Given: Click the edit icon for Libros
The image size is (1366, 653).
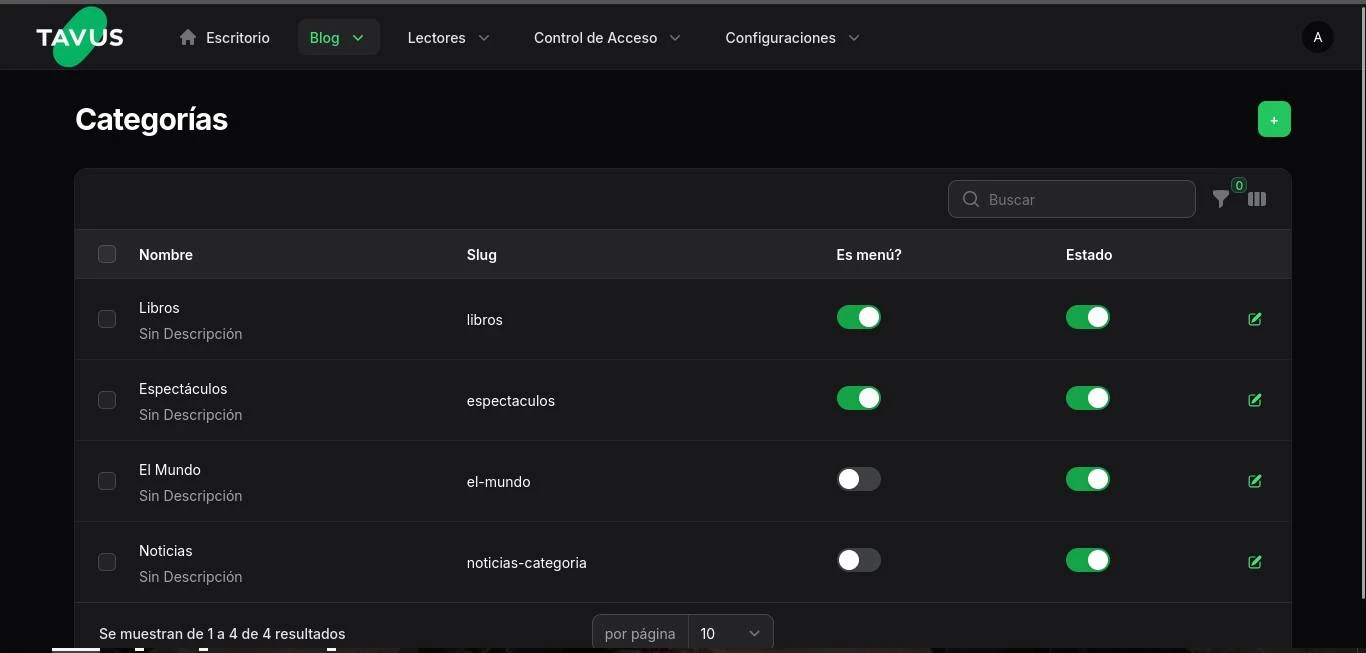Looking at the screenshot, I should [x=1254, y=319].
